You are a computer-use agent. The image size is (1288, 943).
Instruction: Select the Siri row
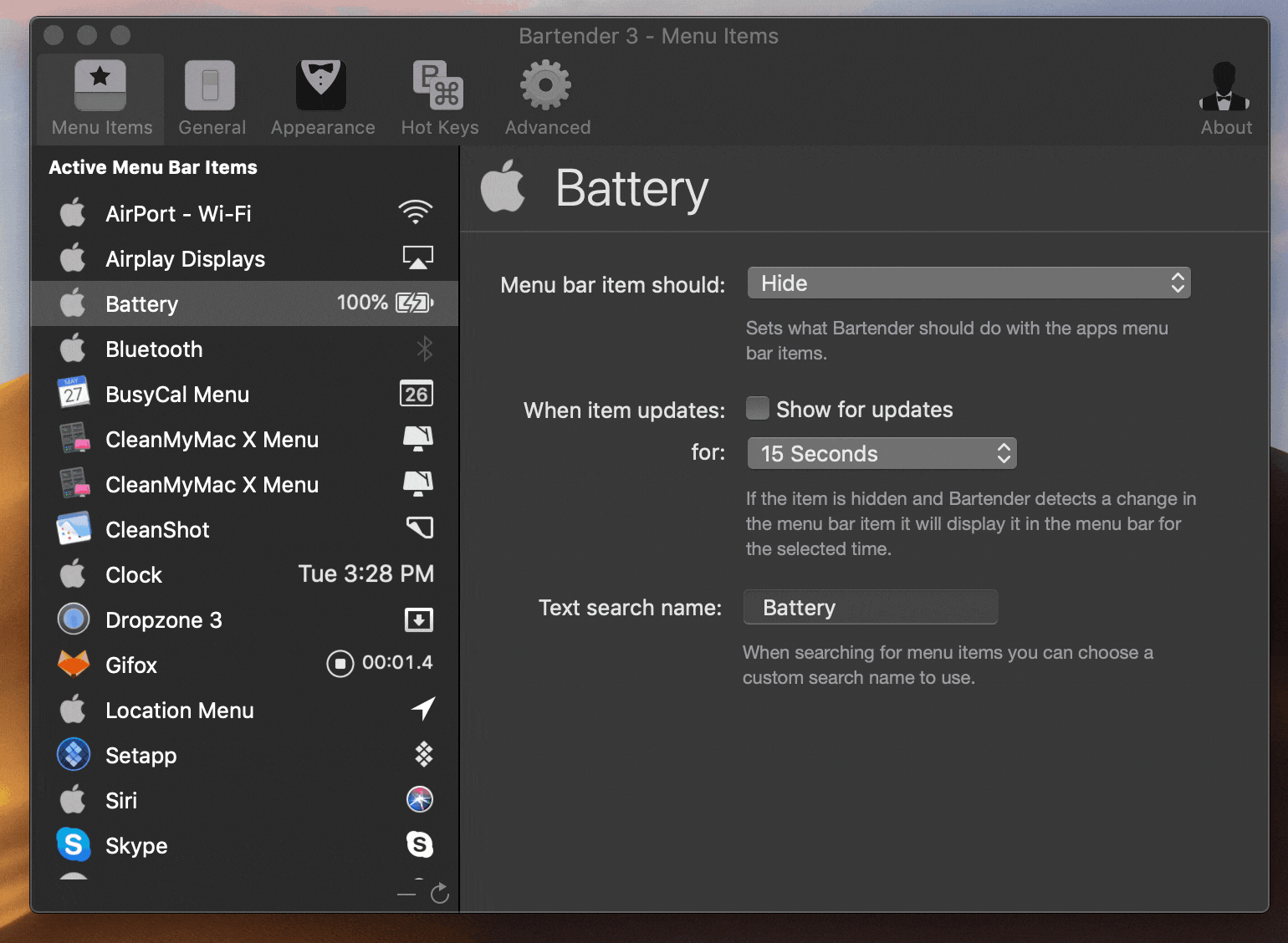tap(244, 800)
